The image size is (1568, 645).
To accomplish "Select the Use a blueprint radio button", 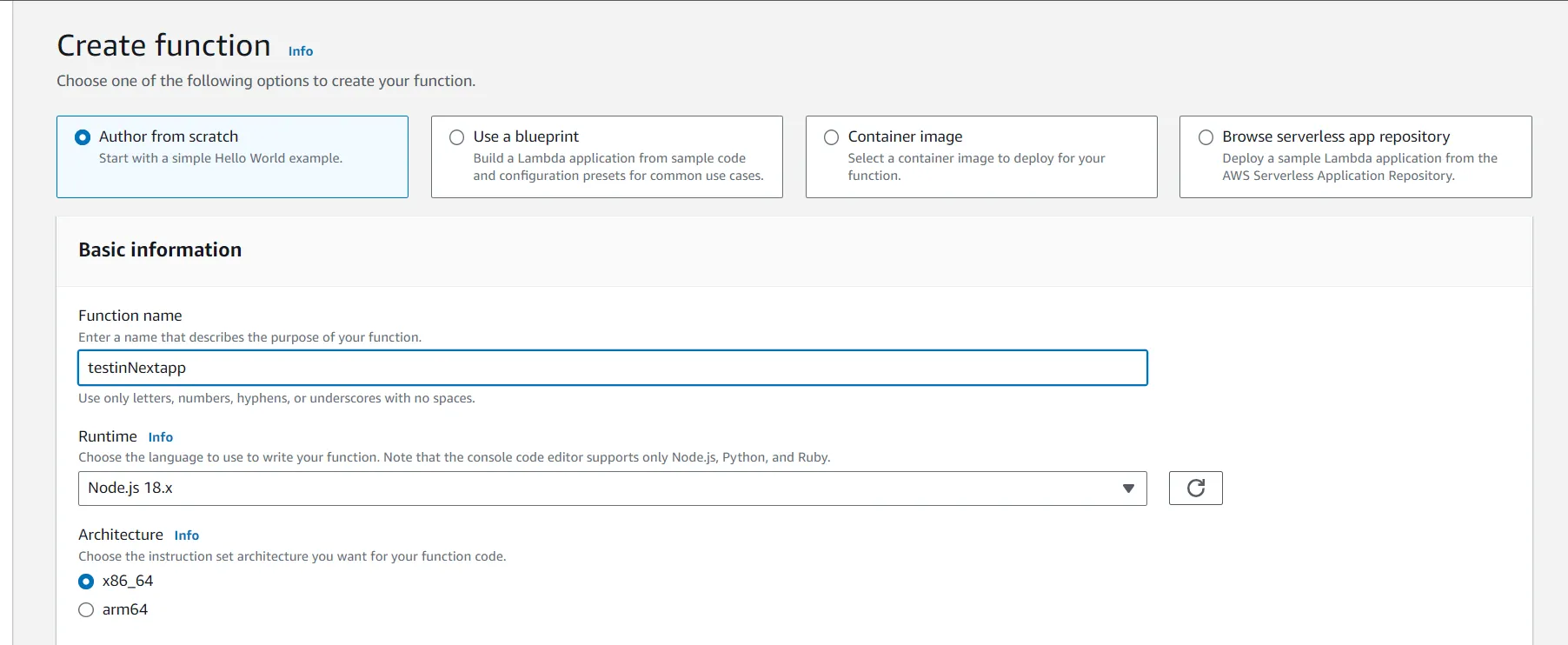I will [x=456, y=137].
